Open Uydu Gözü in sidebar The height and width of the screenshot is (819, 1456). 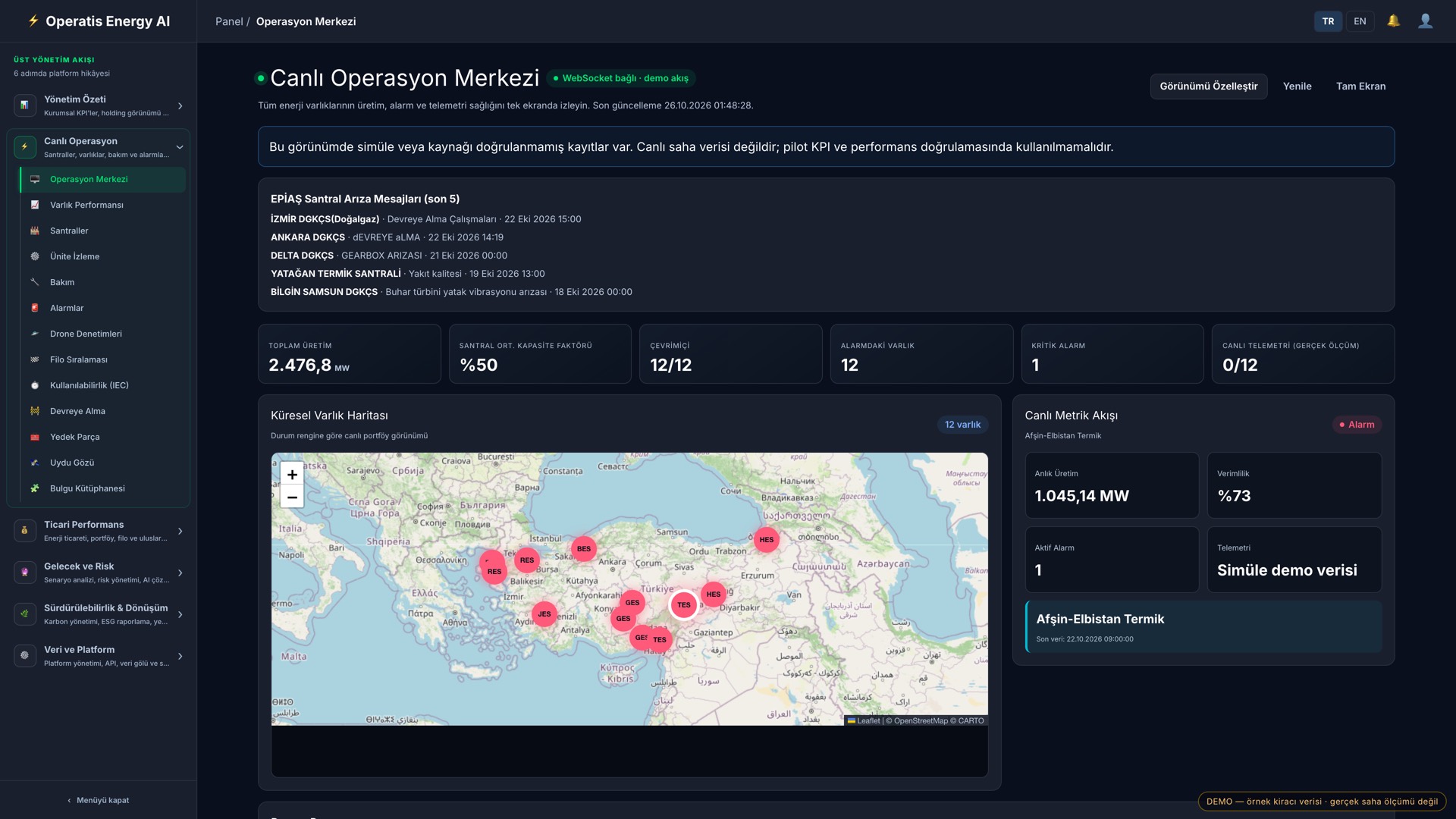pyautogui.click(x=103, y=463)
